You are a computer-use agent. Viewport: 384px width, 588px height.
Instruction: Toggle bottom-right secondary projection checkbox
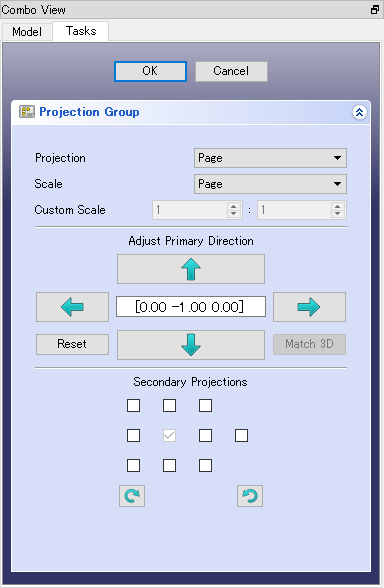(x=206, y=465)
